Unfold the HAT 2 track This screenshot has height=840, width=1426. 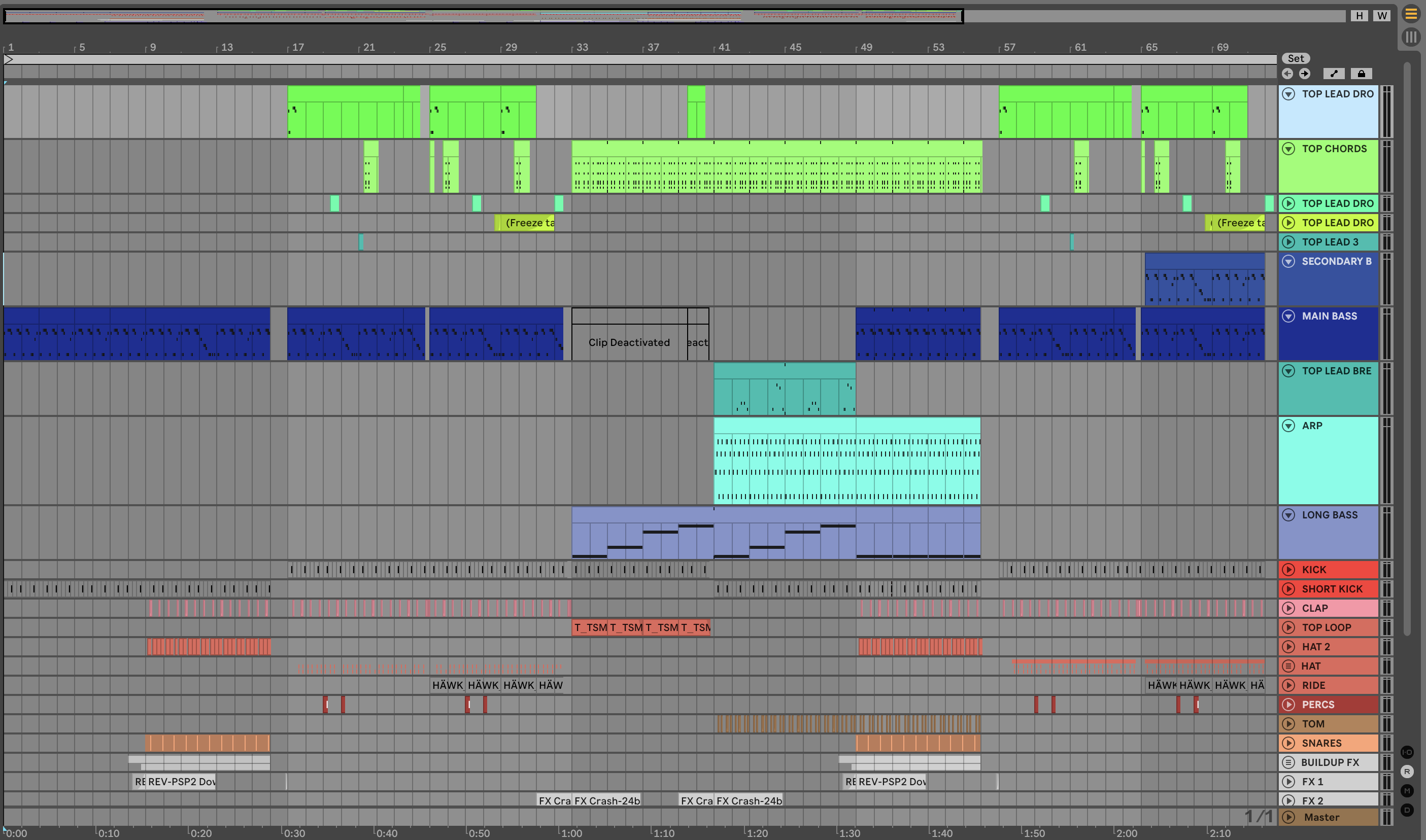pos(1288,646)
